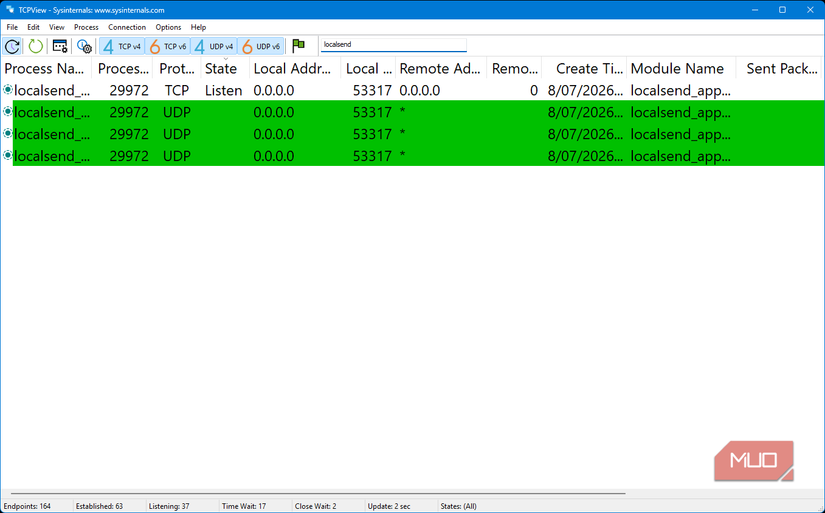Sort by Remote Port column header

click(x=514, y=68)
